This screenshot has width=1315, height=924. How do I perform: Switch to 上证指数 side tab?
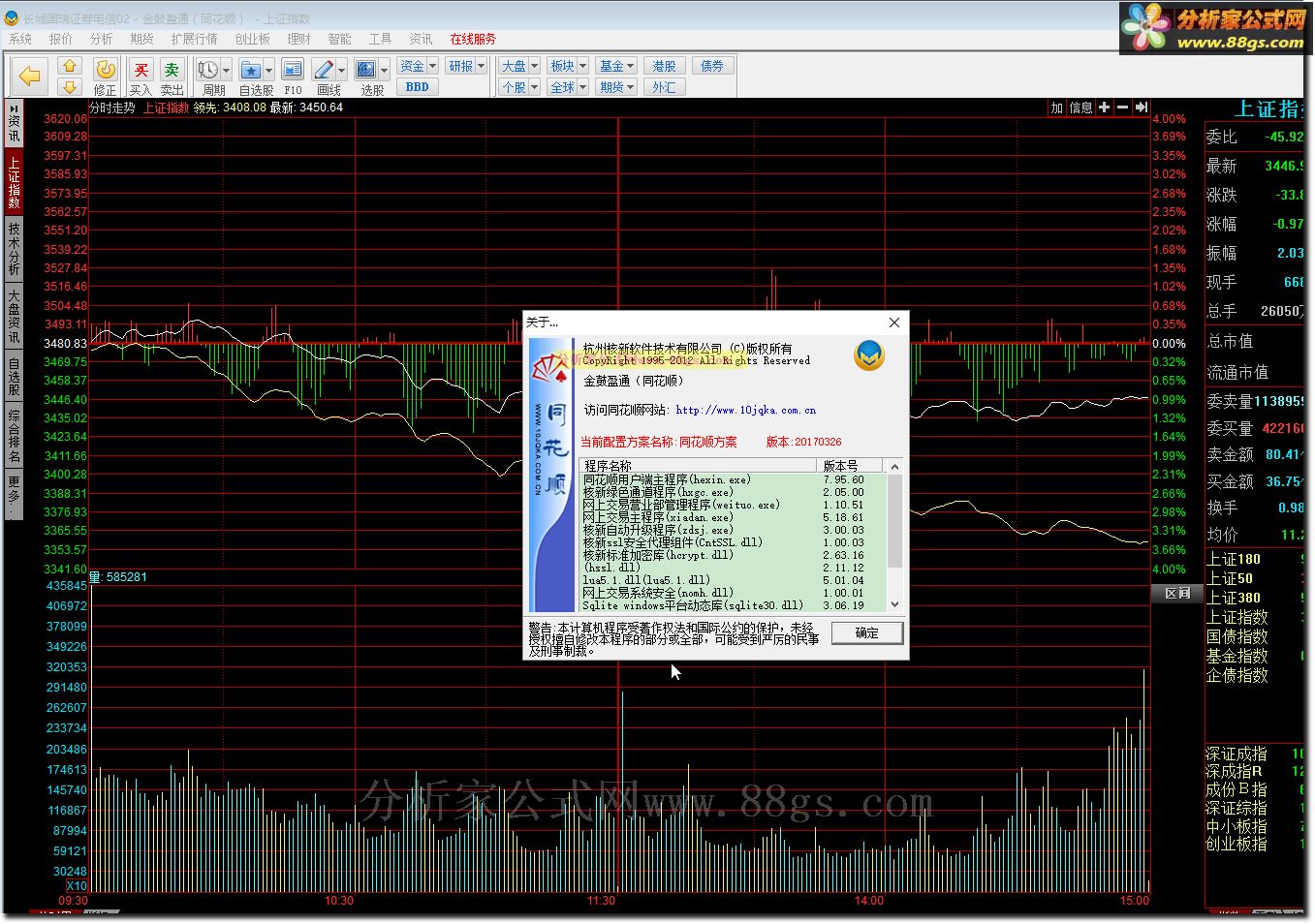pos(14,183)
